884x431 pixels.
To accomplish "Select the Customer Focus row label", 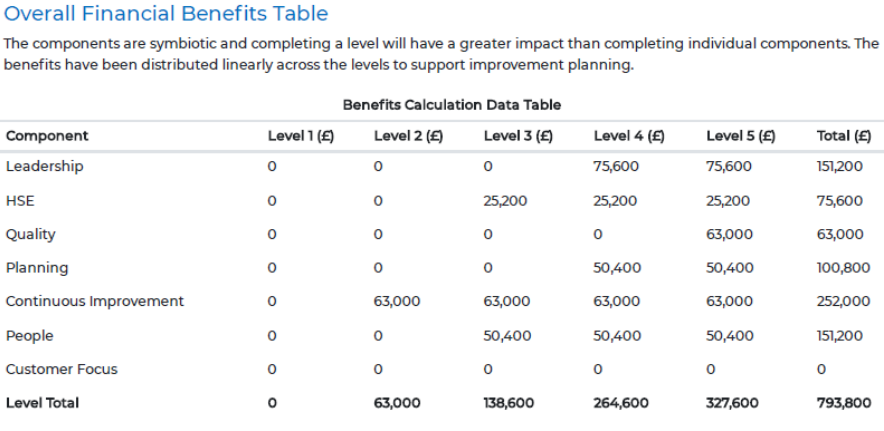I will click(x=62, y=369).
